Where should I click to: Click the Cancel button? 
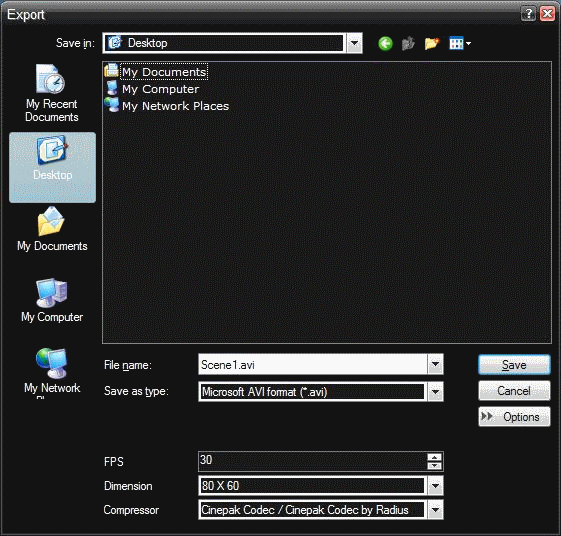(x=514, y=390)
